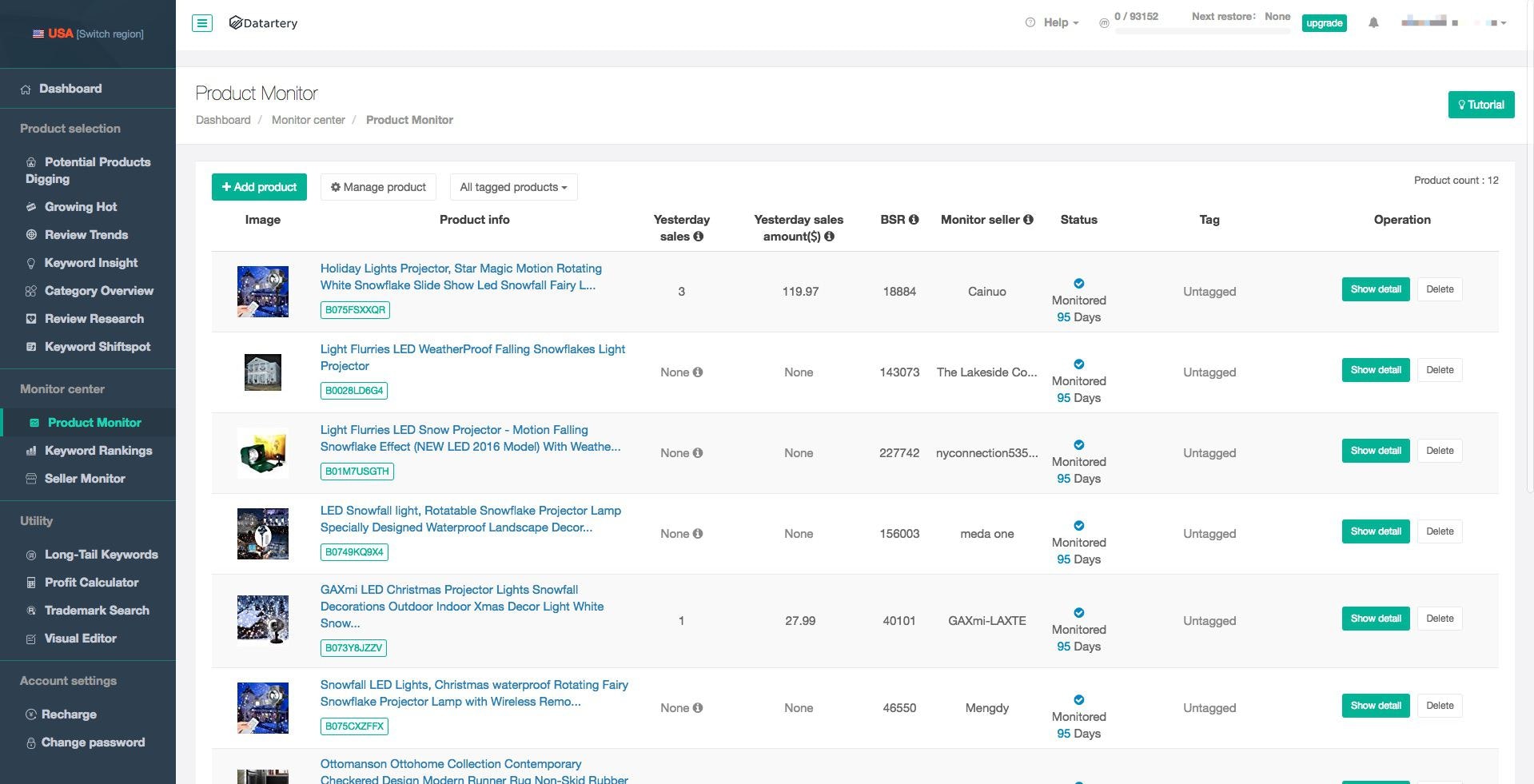
Task: Delete the nyconnection535 row product
Action: coord(1440,451)
